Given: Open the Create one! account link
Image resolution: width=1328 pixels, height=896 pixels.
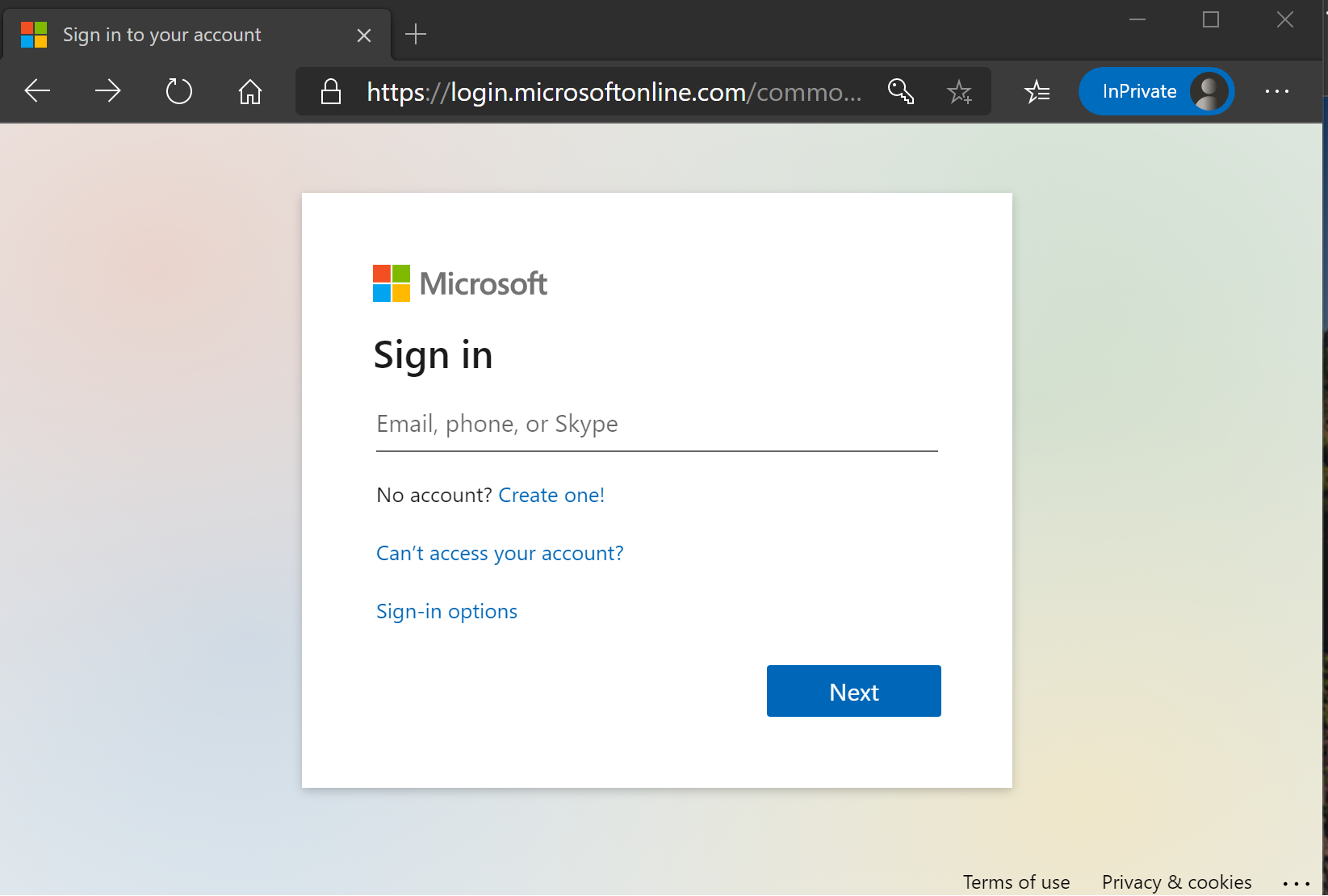Looking at the screenshot, I should pyautogui.click(x=551, y=495).
